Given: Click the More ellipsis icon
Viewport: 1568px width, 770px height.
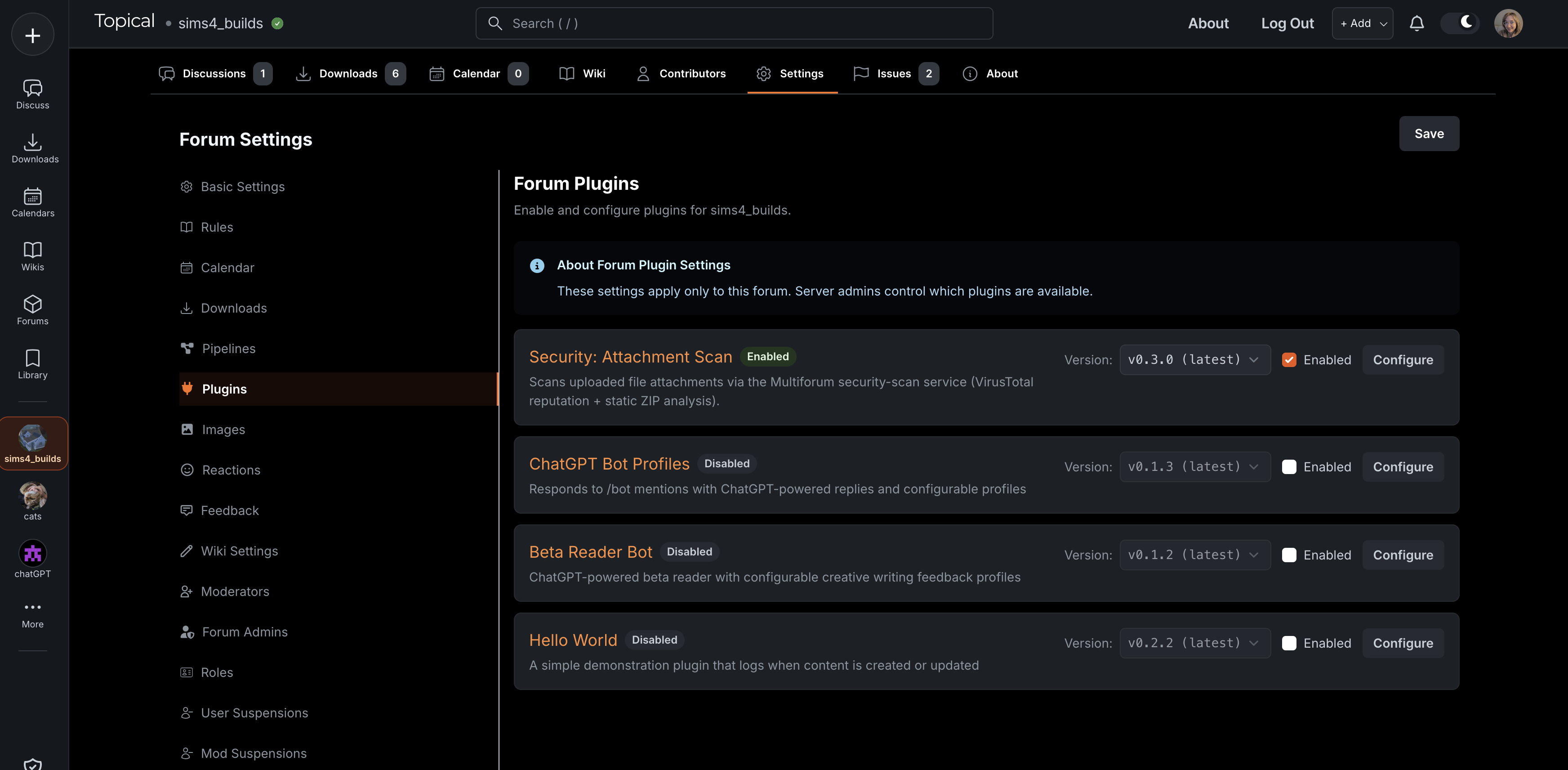Looking at the screenshot, I should (x=33, y=607).
